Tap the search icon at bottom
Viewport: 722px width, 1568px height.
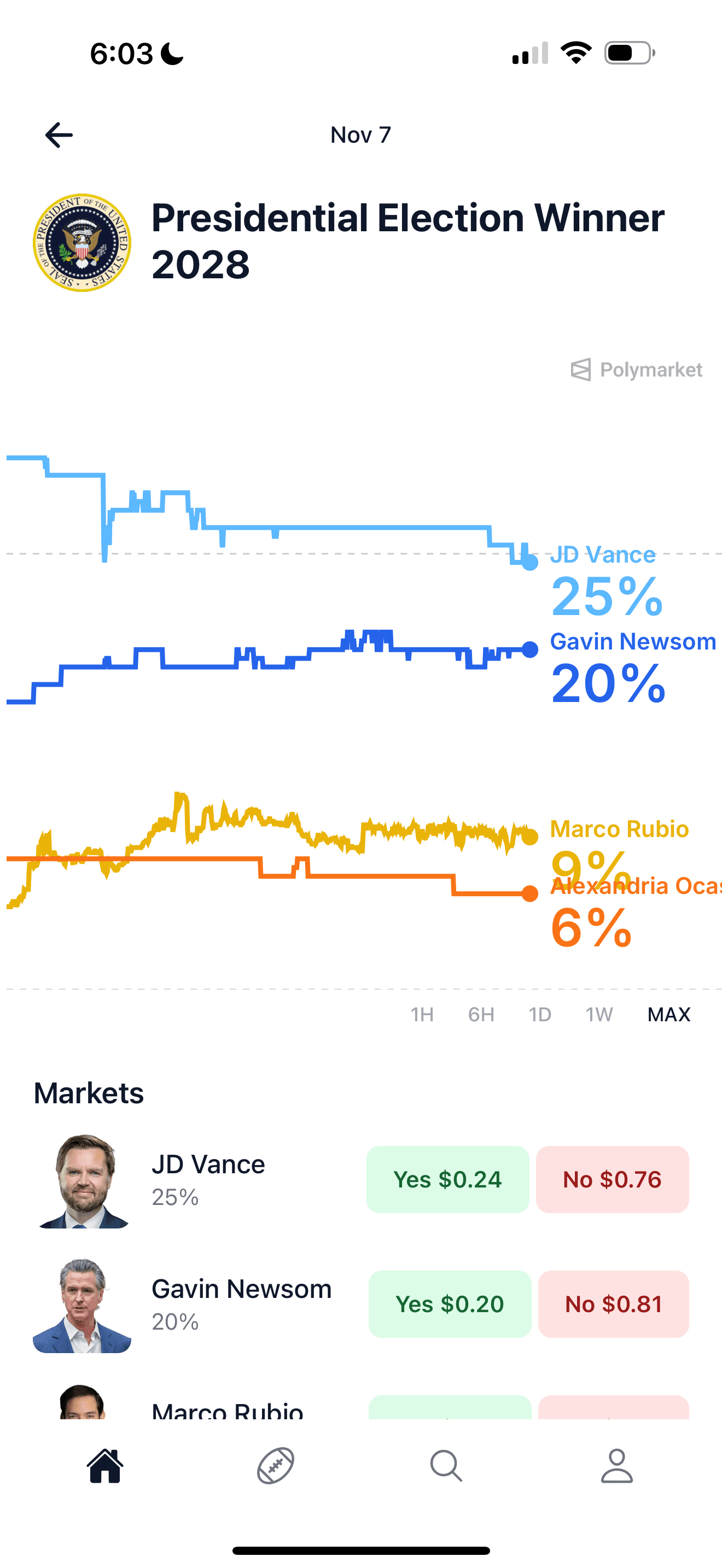point(446,1466)
